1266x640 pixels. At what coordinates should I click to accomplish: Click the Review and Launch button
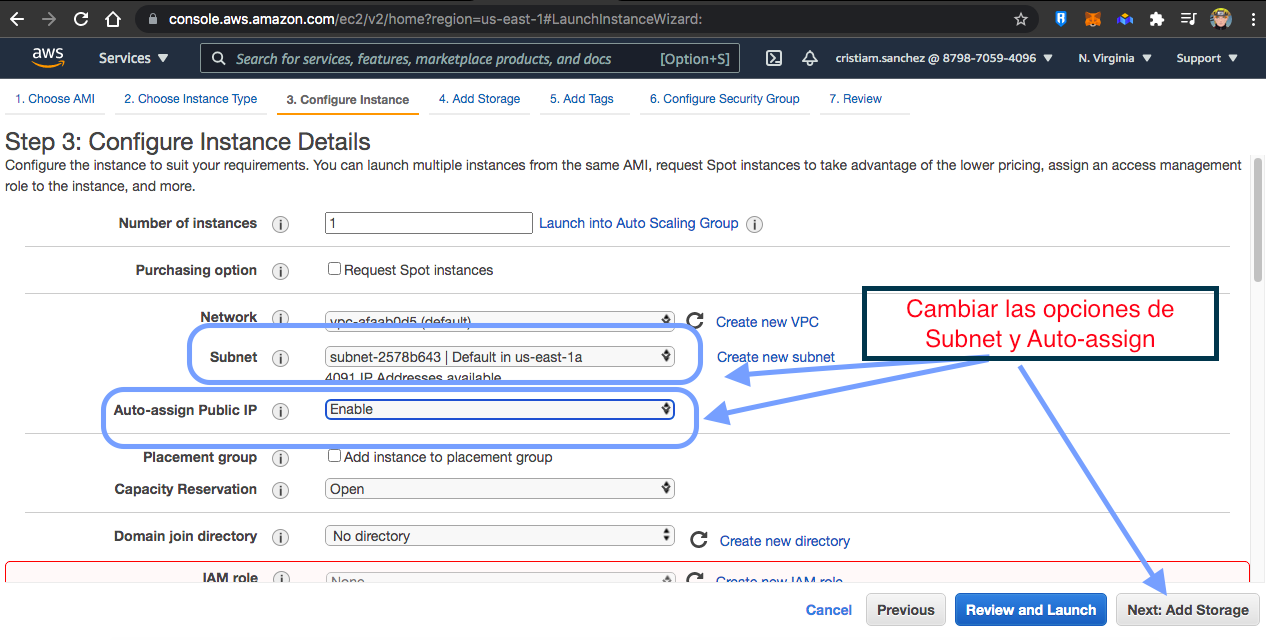click(1030, 610)
